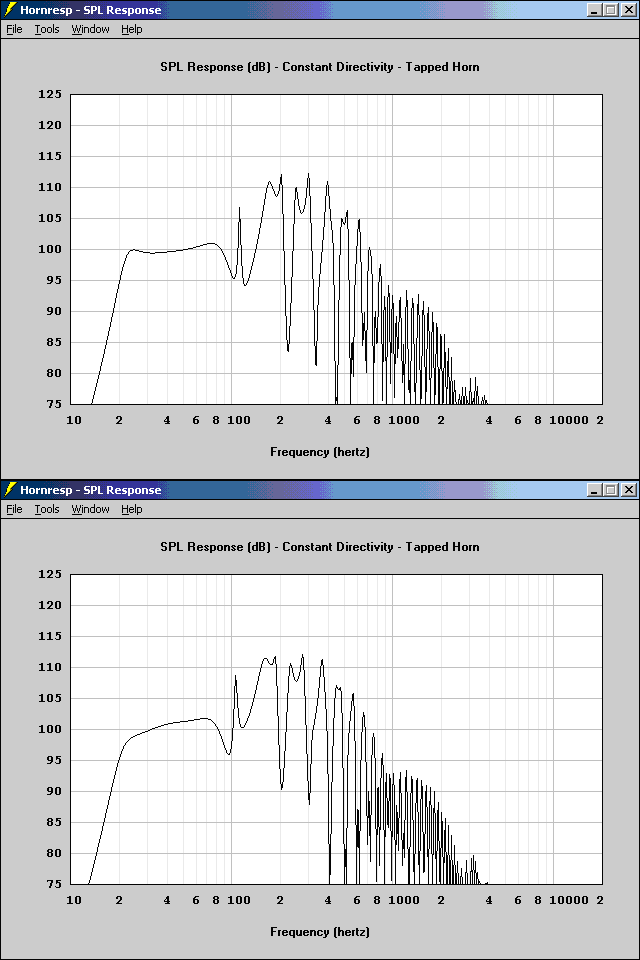Click 'Frequency (hertz)' label in lower window
This screenshot has height=960, width=640.
click(320, 932)
